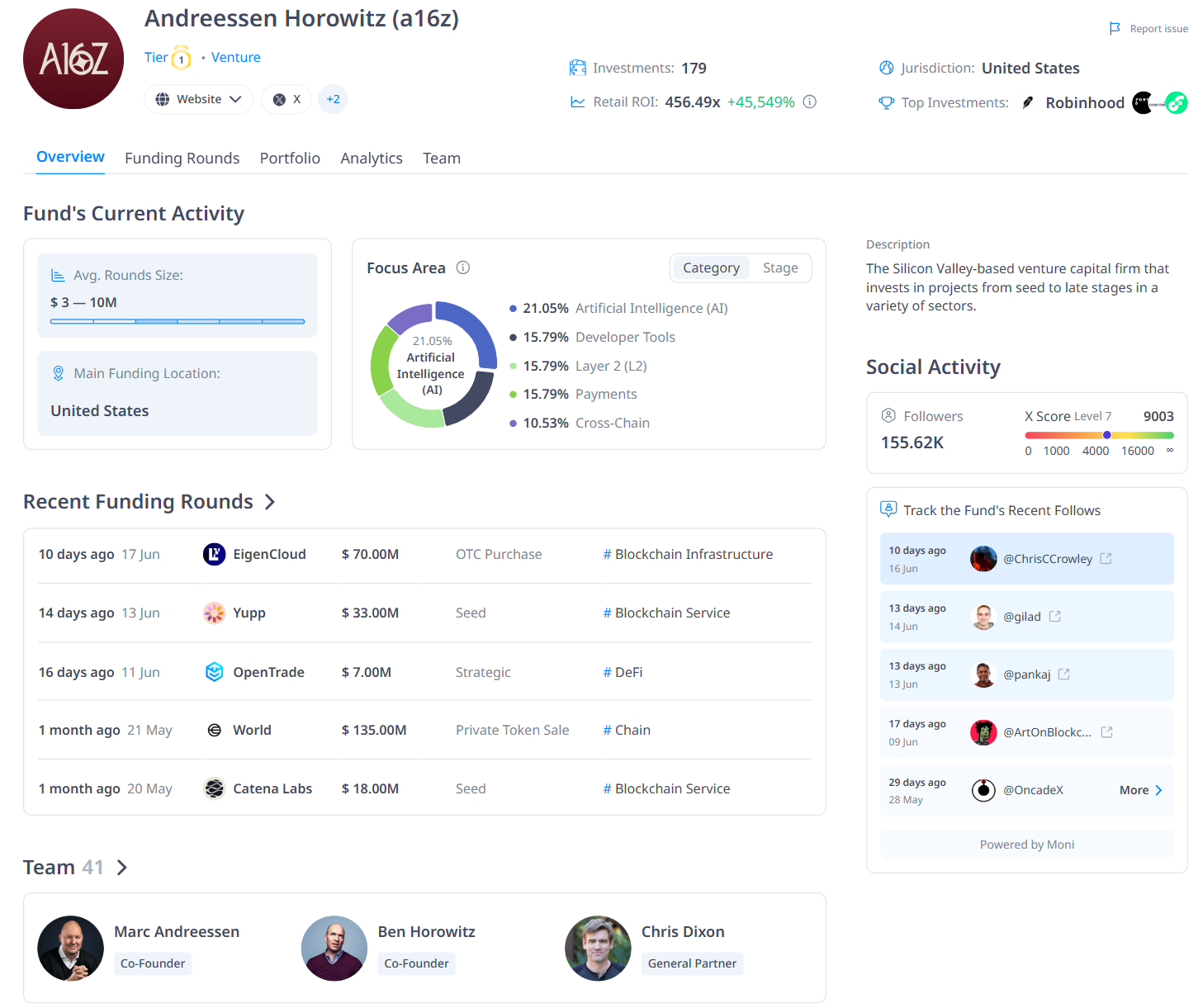
Task: Click the Main Funding Location pin icon
Action: point(58,373)
